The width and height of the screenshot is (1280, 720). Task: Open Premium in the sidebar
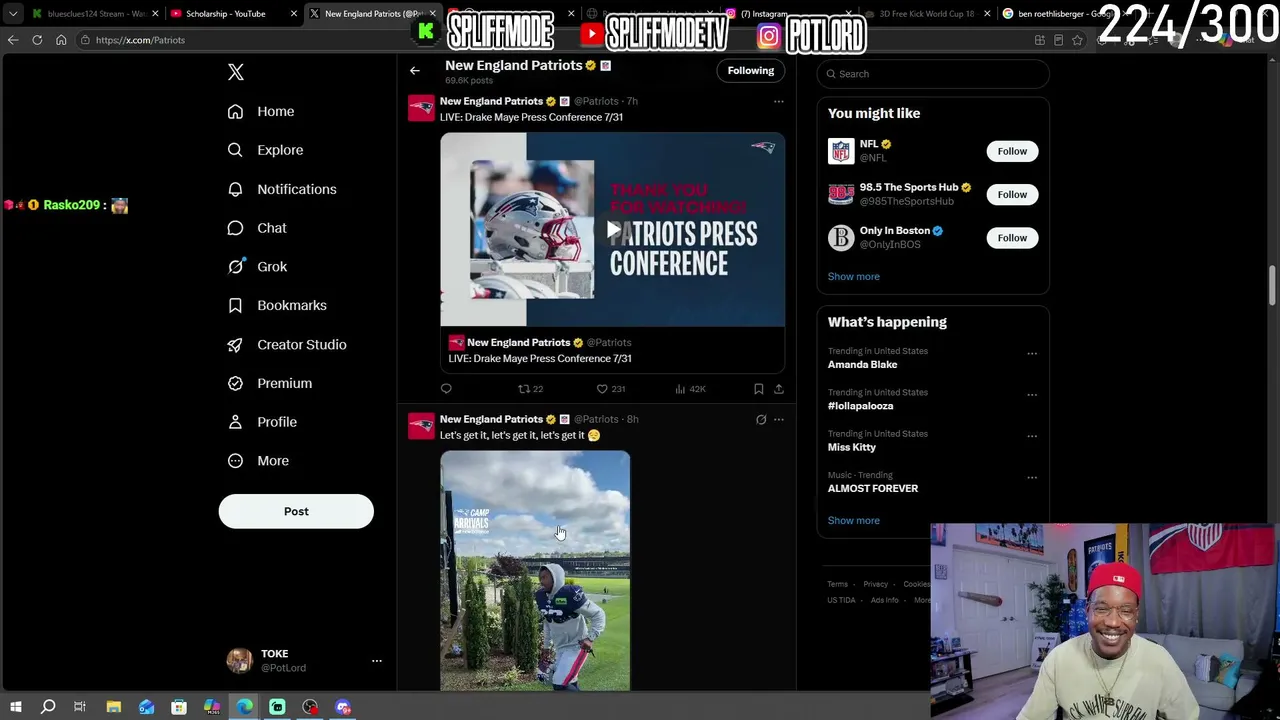pos(271,384)
